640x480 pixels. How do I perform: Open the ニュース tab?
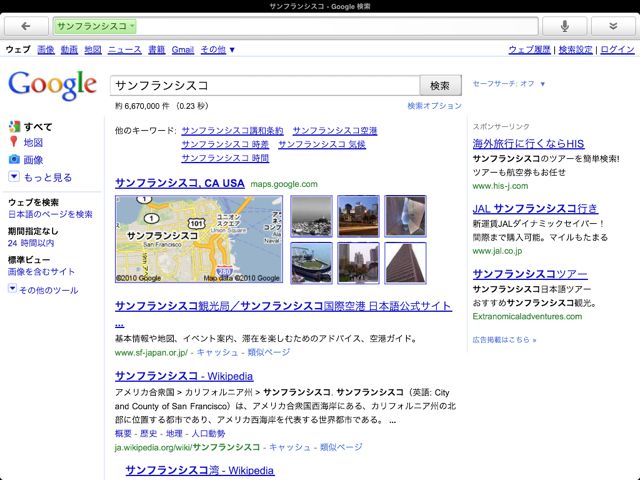[x=124, y=50]
